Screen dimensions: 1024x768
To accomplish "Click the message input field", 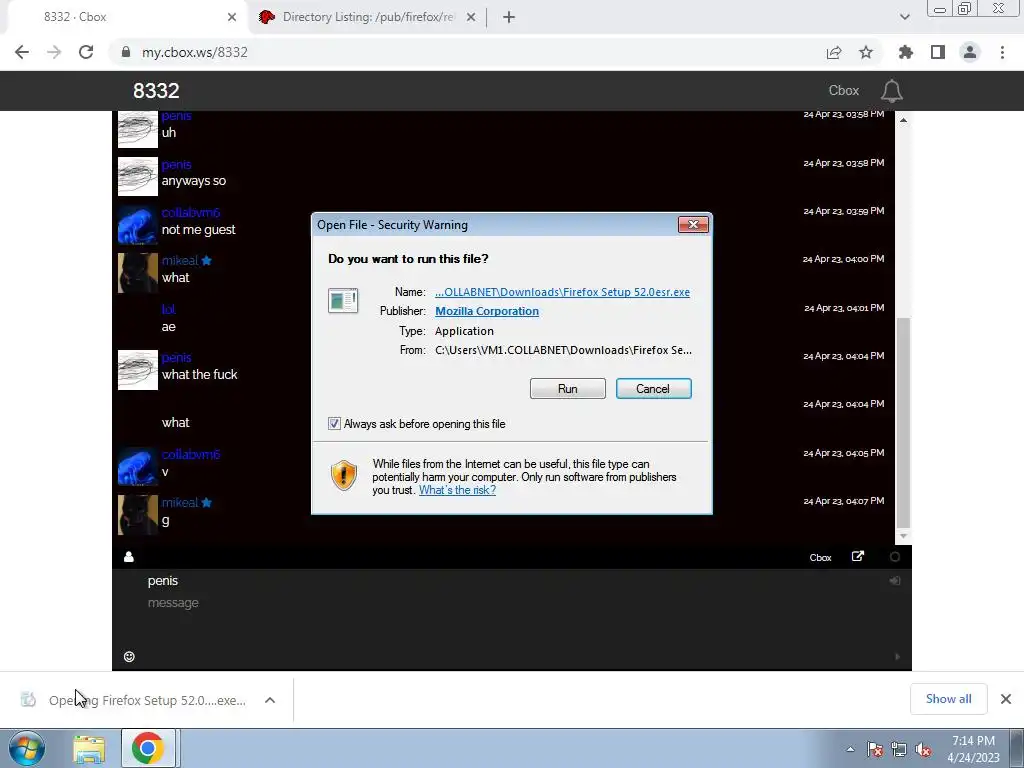I will coord(509,603).
